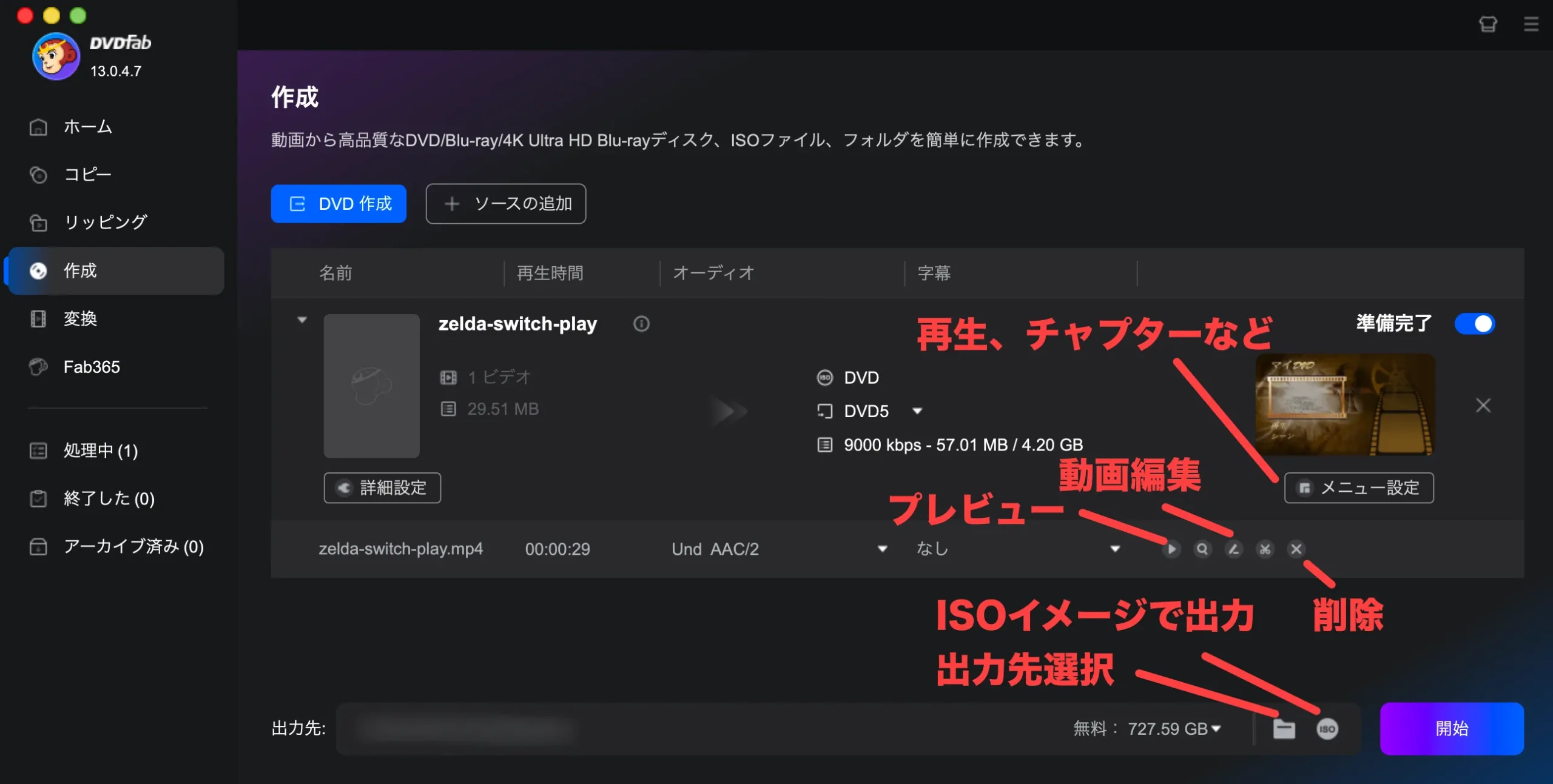Click the ISO image output icon
The image size is (1553, 784).
click(1327, 729)
